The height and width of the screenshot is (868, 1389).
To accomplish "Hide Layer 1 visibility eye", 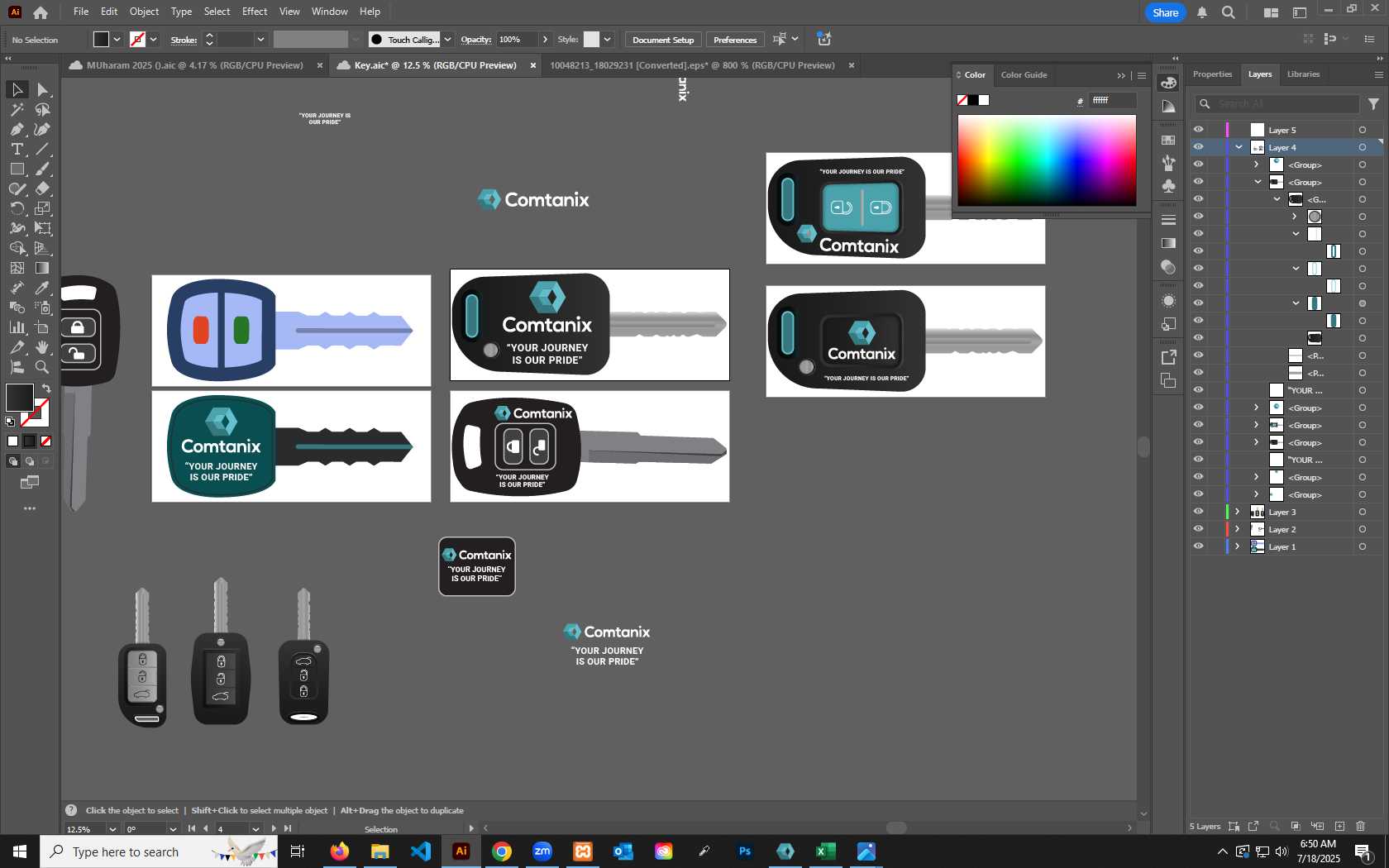I will coord(1198,546).
